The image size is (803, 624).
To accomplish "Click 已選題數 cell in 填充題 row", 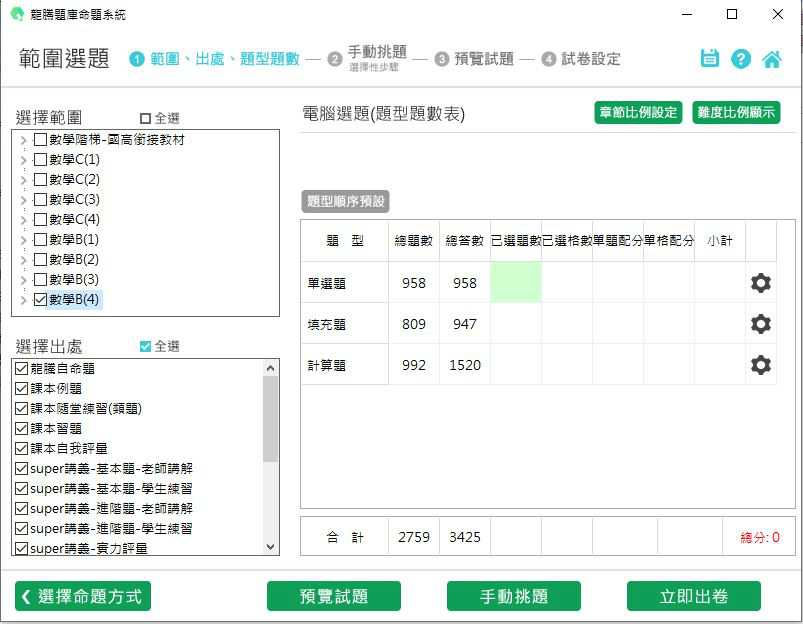I will (516, 323).
